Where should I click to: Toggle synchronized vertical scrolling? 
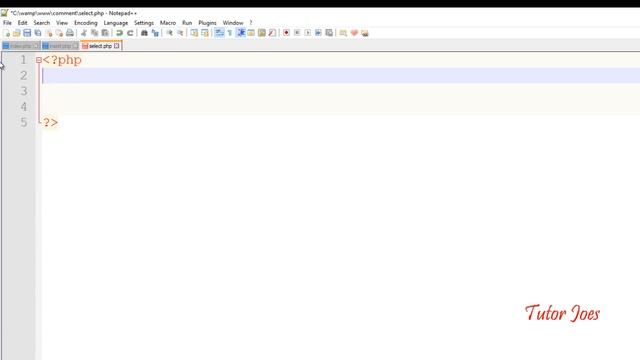pos(194,33)
